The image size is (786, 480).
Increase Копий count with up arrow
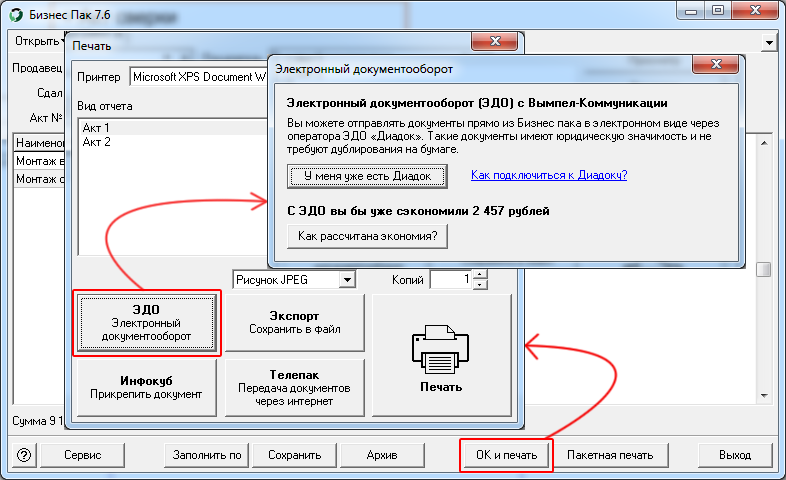click(x=480, y=275)
